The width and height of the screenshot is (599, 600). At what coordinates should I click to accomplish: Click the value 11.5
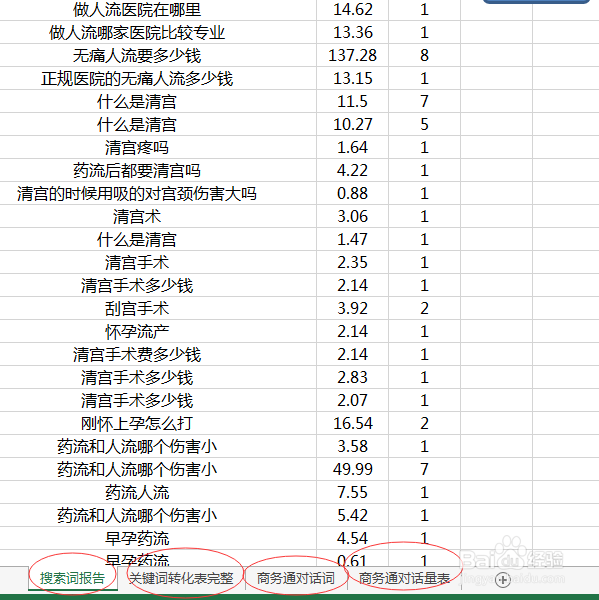tap(353, 101)
